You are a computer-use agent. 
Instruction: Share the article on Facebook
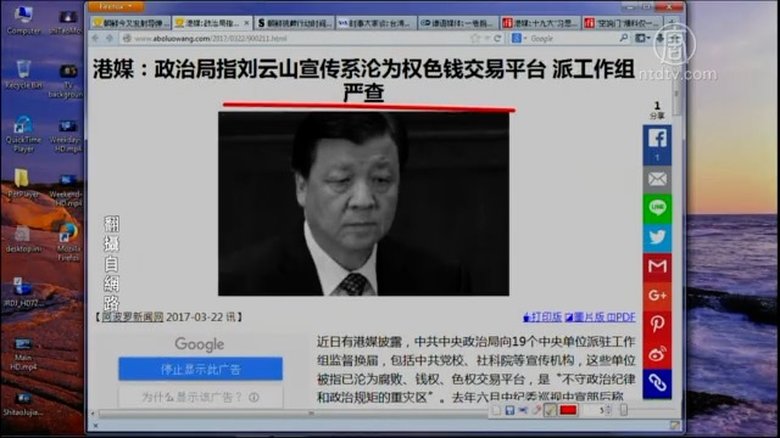pyautogui.click(x=657, y=143)
